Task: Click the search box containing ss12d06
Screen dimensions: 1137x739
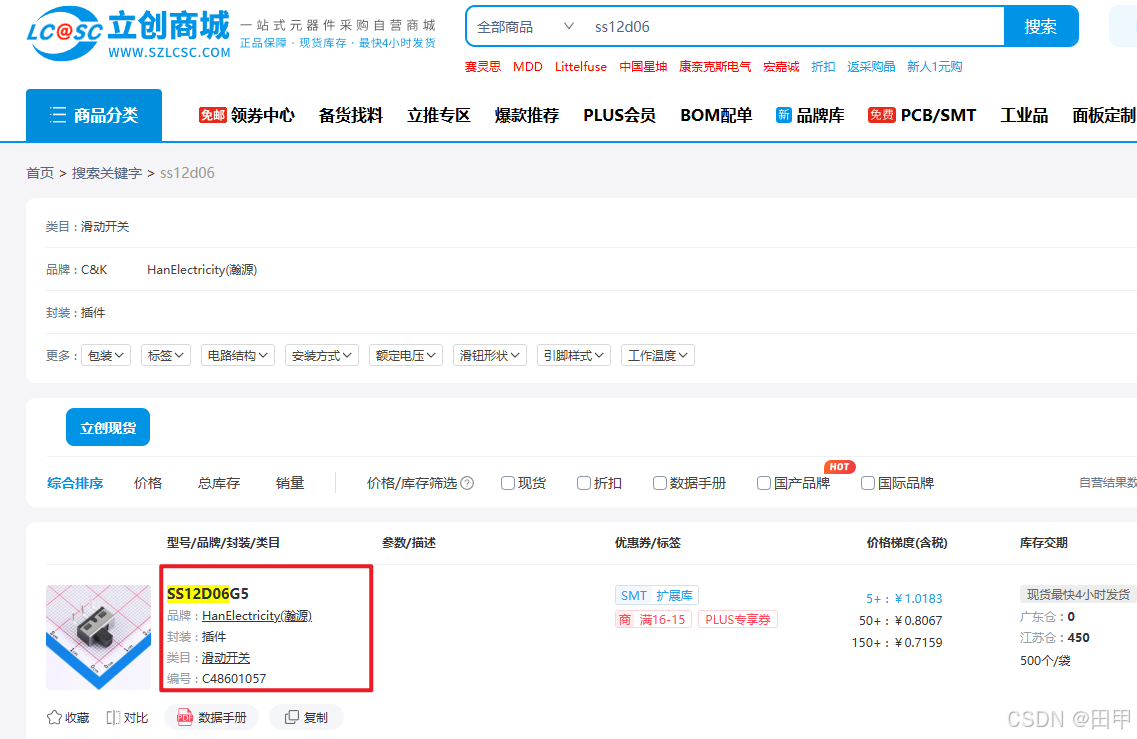Action: pyautogui.click(x=794, y=27)
